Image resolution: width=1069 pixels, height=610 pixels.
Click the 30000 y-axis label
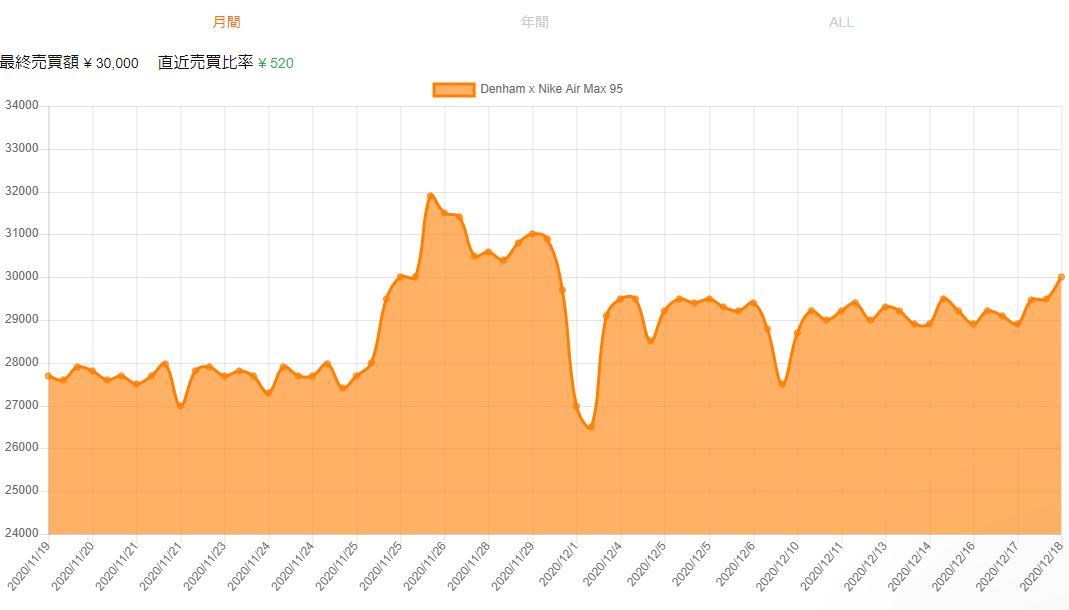click(x=22, y=276)
